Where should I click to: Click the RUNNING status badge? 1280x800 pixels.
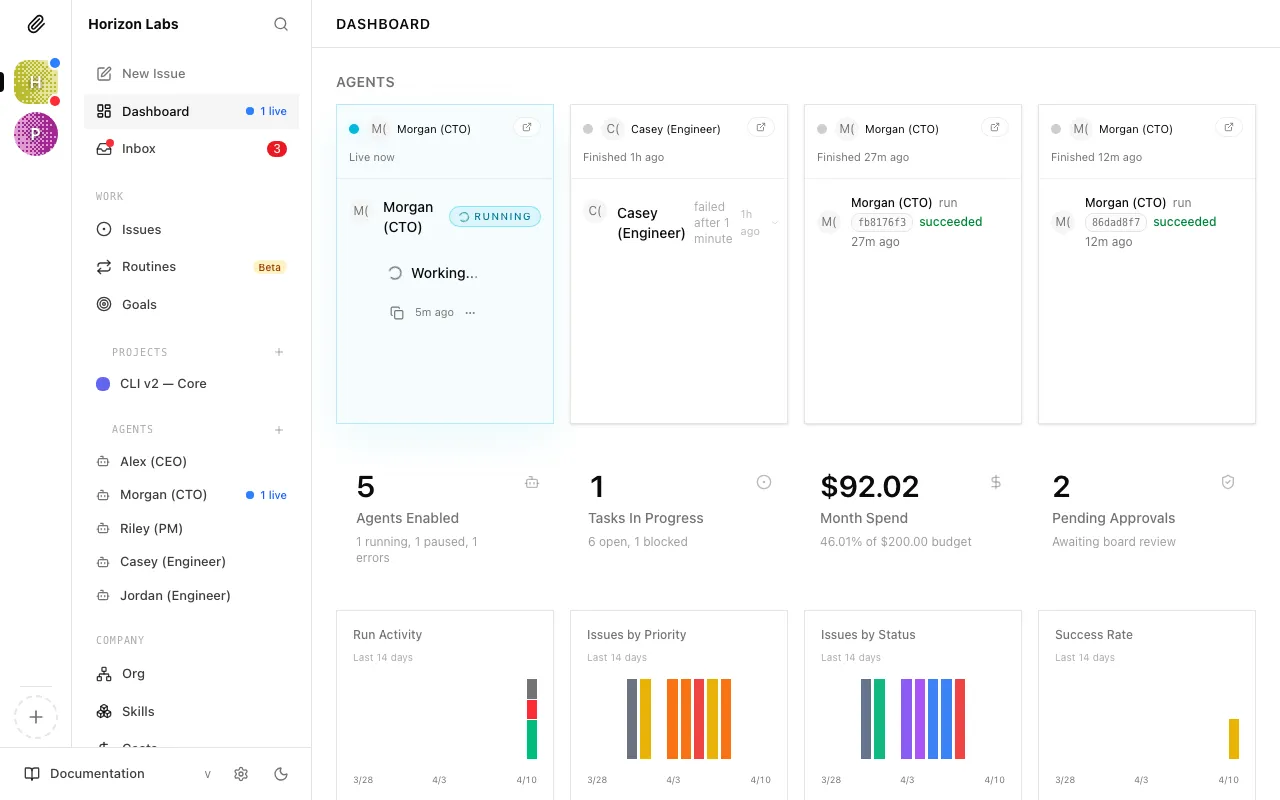pos(495,216)
